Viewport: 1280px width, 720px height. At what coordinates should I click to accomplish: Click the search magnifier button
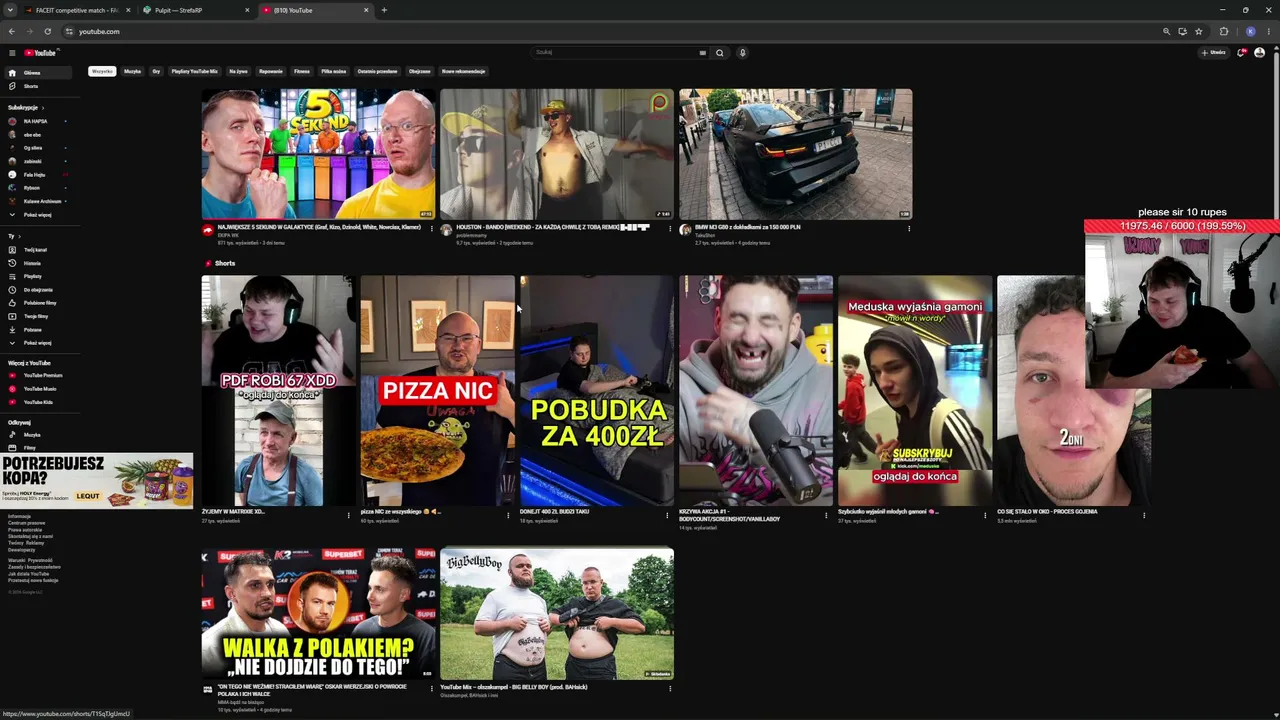[x=719, y=53]
